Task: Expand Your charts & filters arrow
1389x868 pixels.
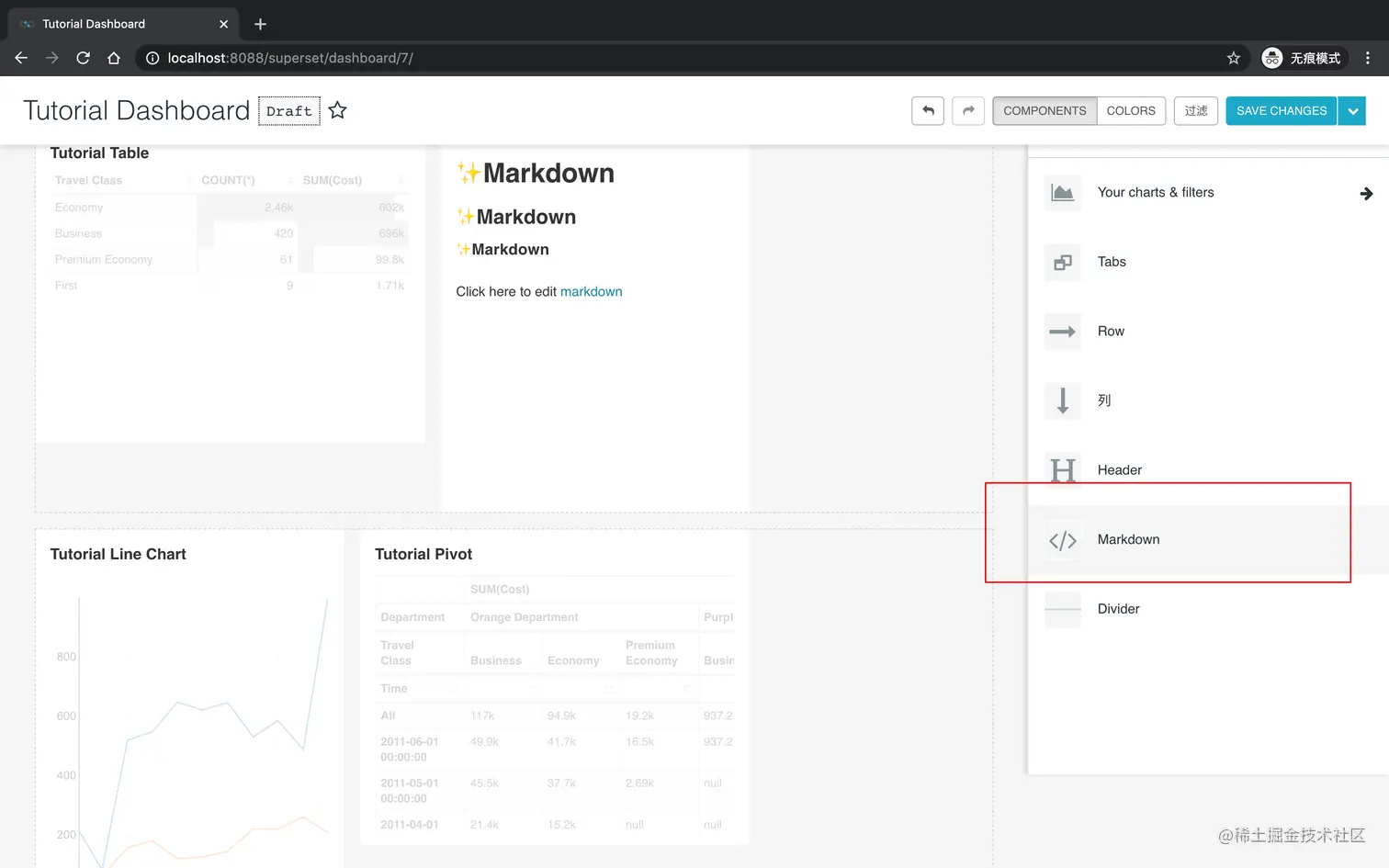Action: click(1366, 193)
